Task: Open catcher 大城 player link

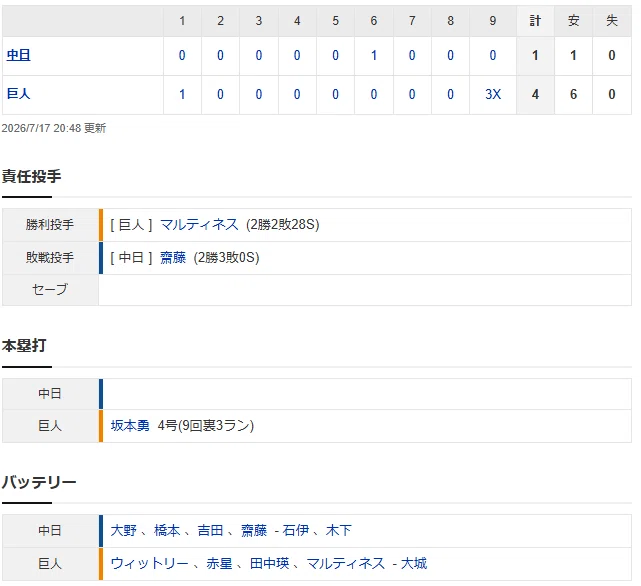Action: click(x=414, y=564)
